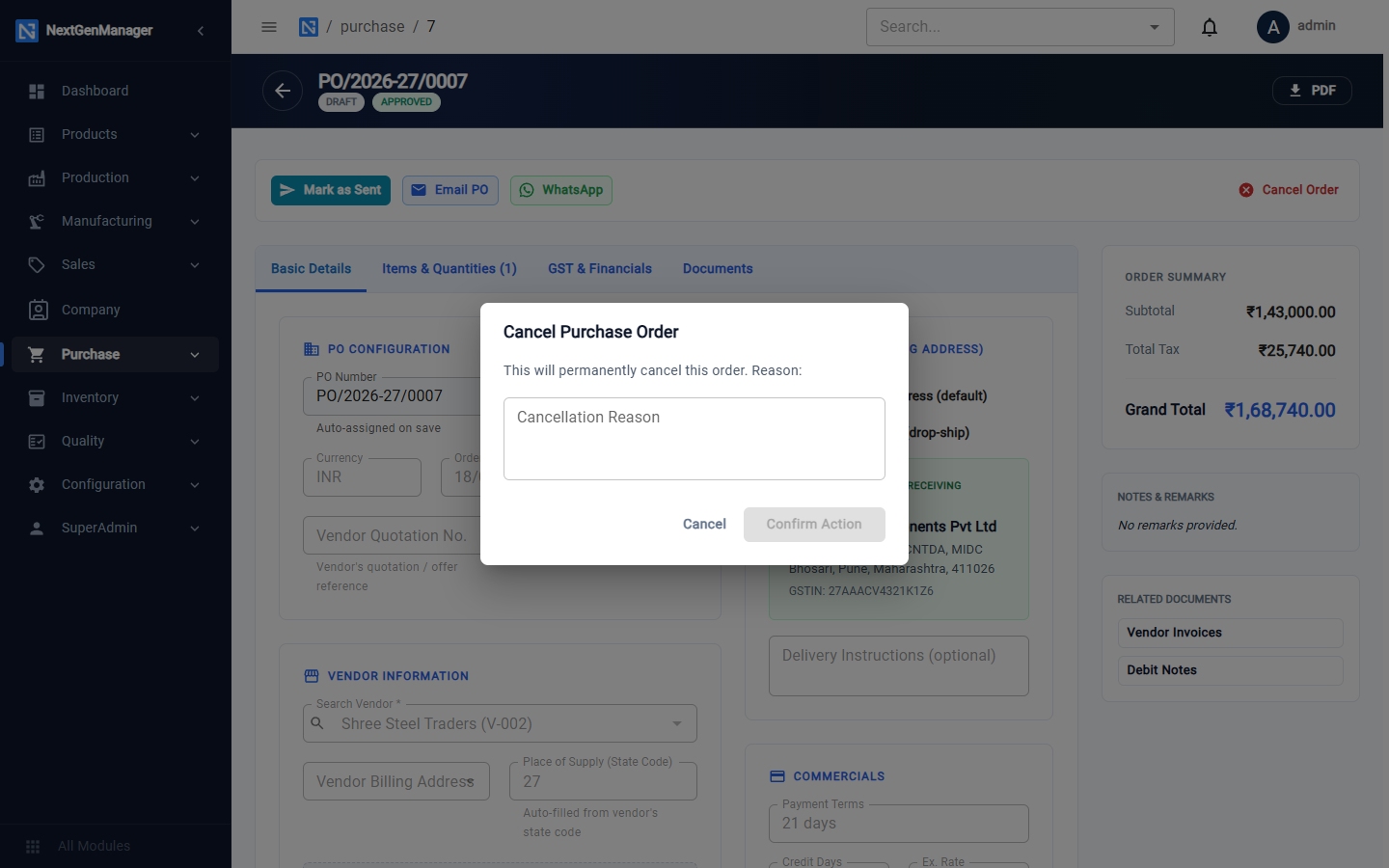
Task: Click the Email PO button
Action: [x=450, y=190]
